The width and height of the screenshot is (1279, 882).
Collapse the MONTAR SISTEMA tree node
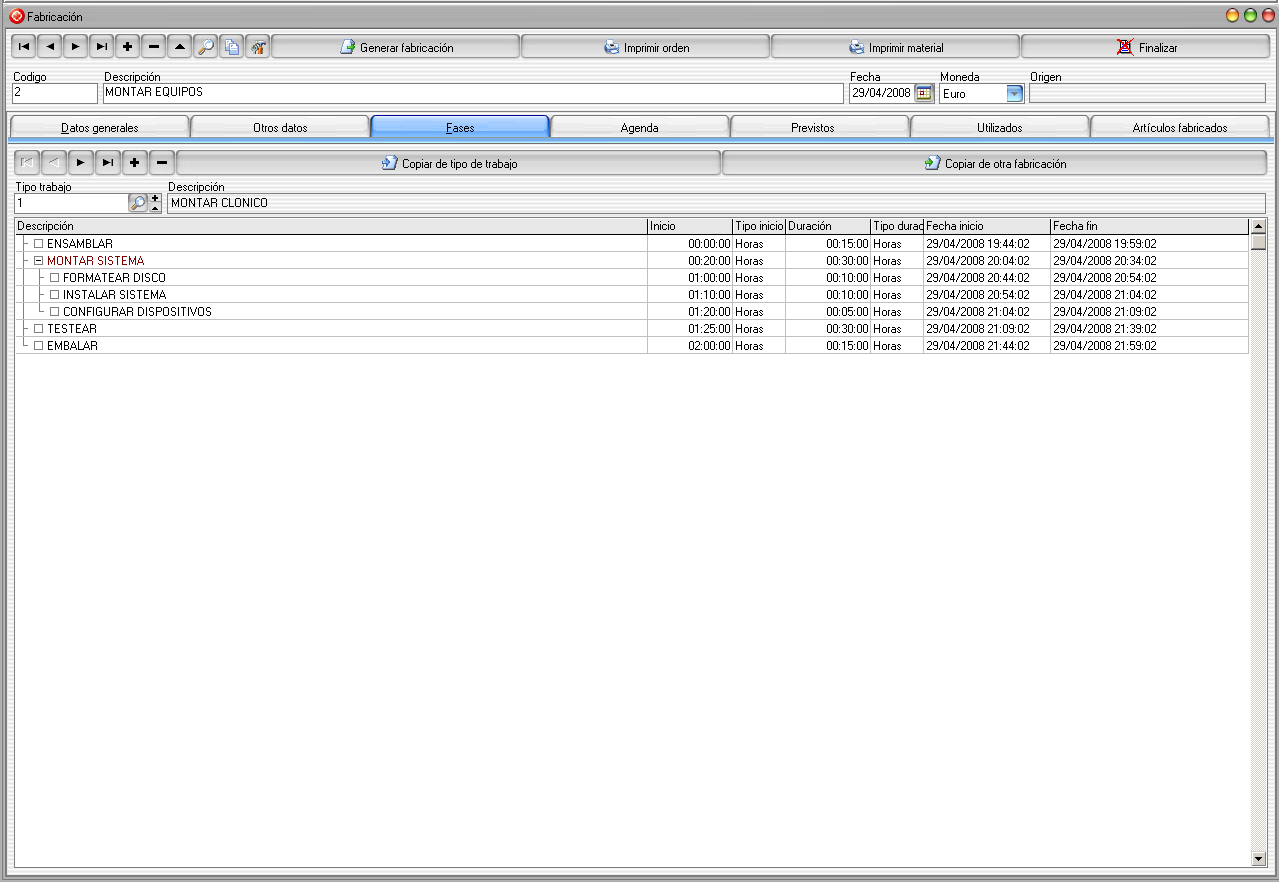[x=39, y=261]
